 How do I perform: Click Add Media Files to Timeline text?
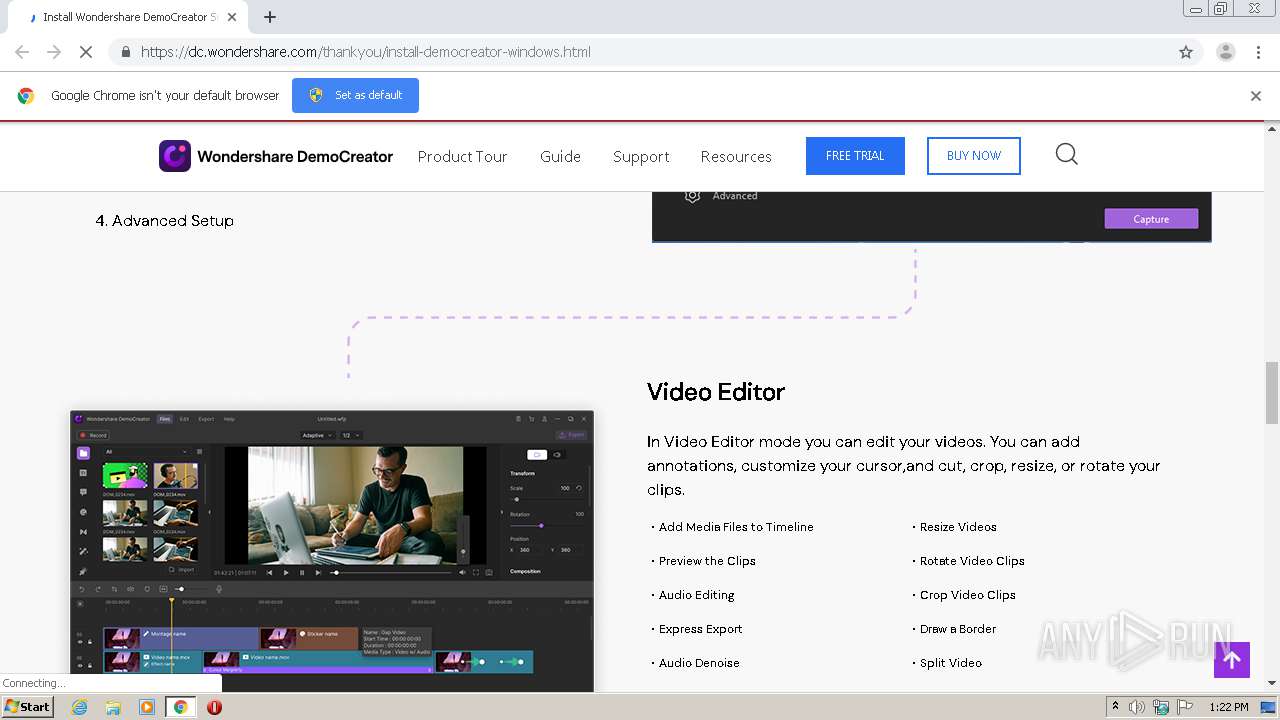pos(736,527)
